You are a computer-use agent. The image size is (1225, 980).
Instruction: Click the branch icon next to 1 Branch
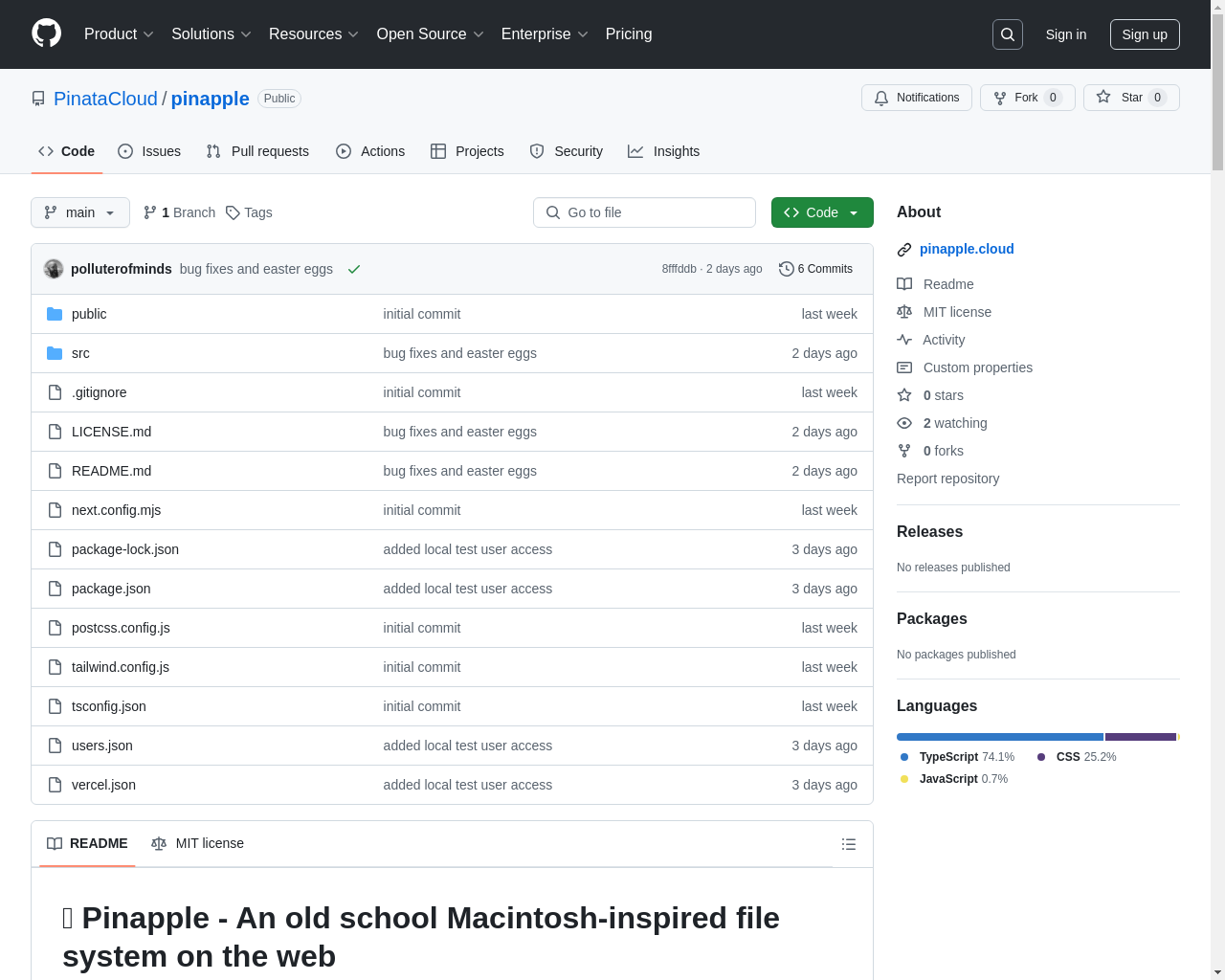pos(150,212)
